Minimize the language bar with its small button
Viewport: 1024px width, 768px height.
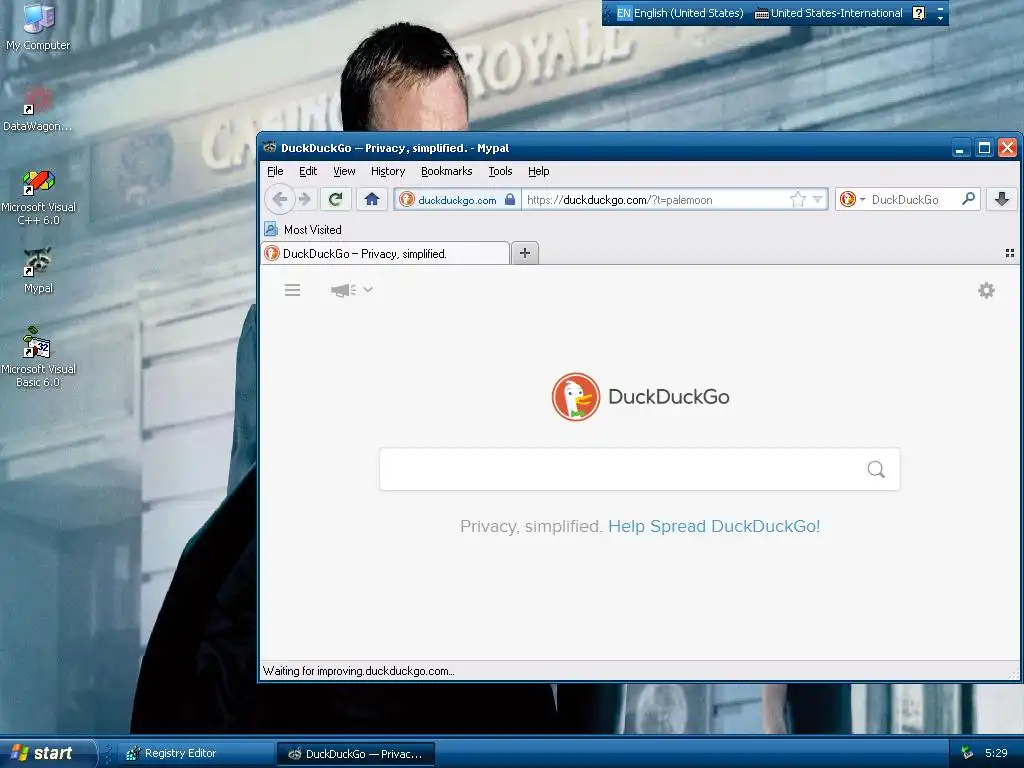(x=940, y=8)
